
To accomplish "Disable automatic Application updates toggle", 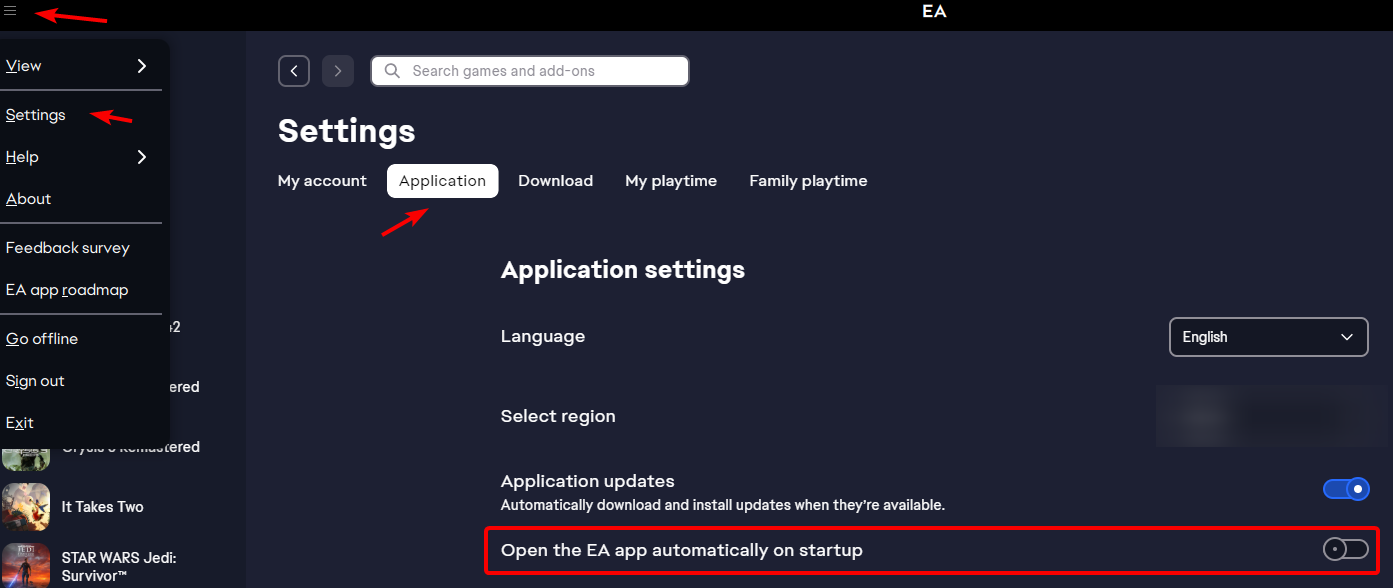I will [1345, 489].
